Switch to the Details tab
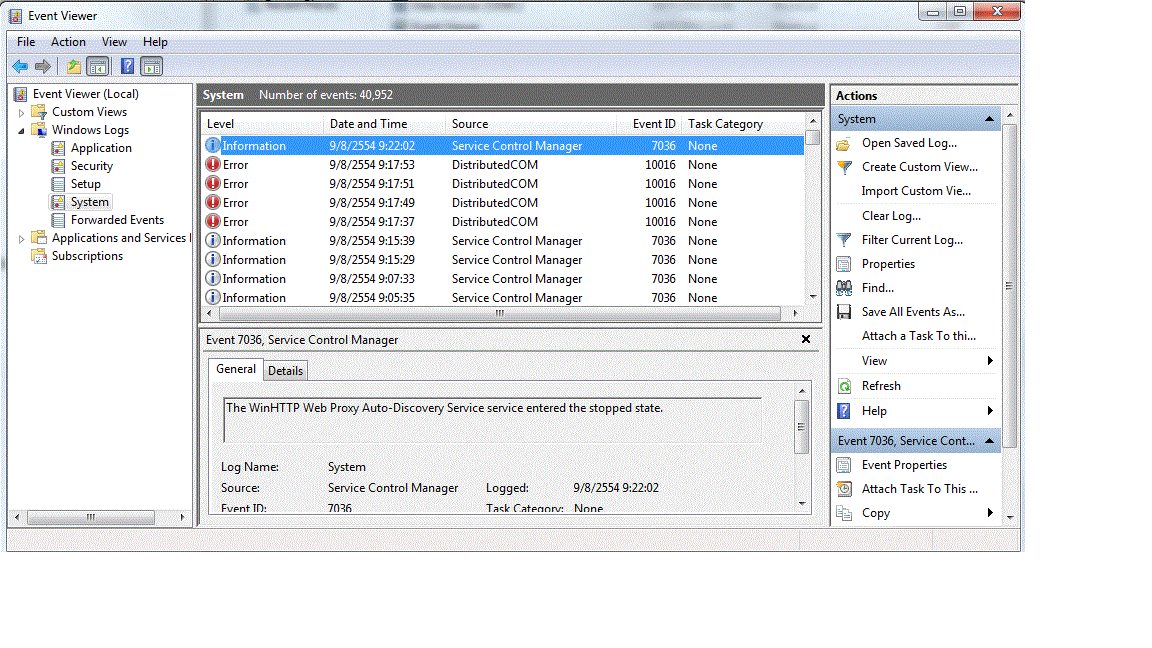Screen dimensions: 1152x648 click(285, 371)
